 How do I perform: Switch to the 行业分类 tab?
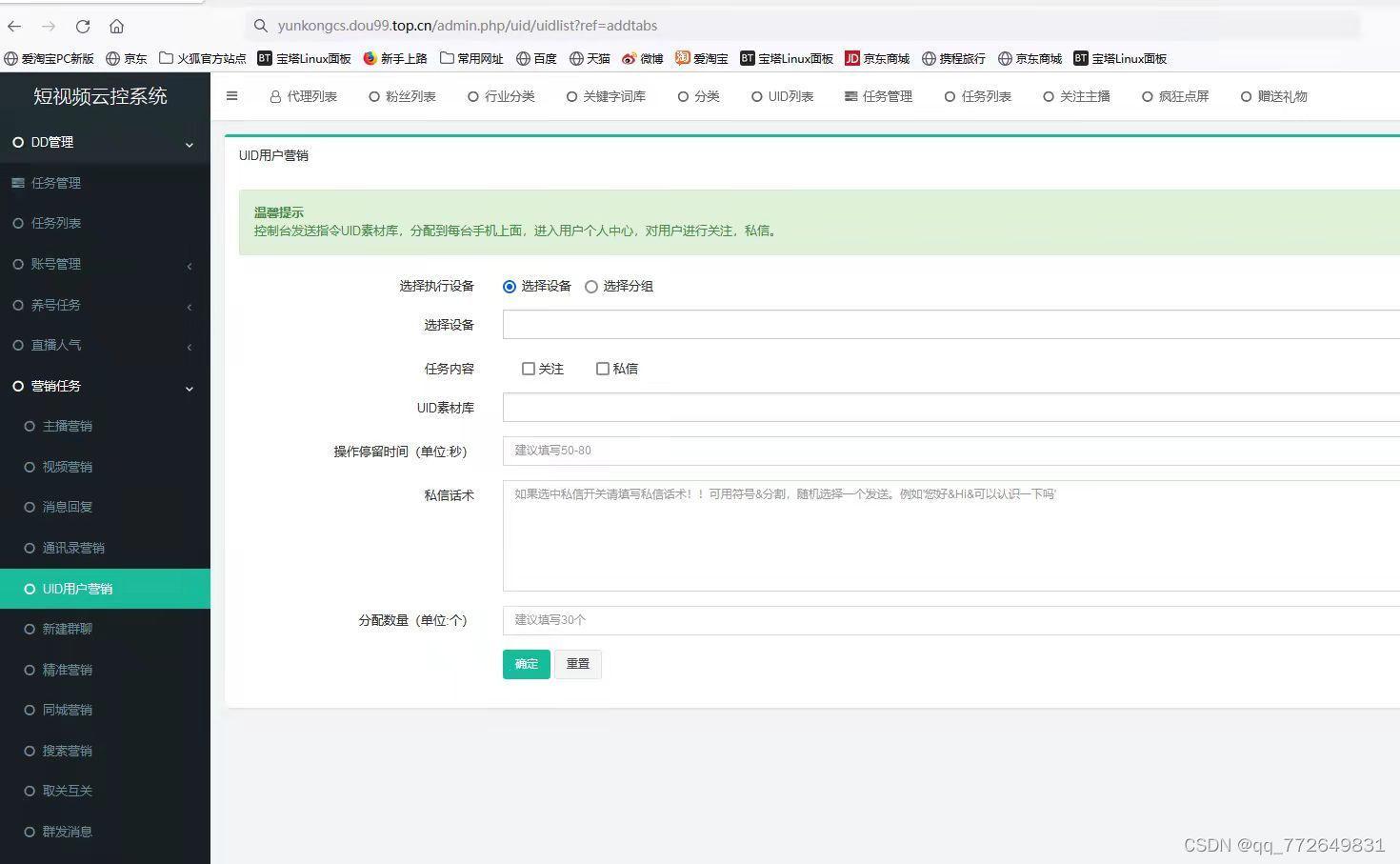[x=501, y=96]
